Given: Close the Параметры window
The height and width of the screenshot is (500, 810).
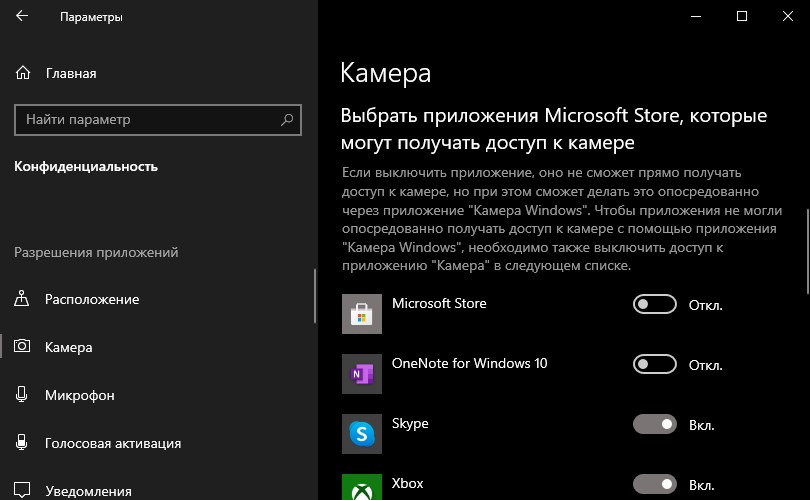Looking at the screenshot, I should coord(787,16).
